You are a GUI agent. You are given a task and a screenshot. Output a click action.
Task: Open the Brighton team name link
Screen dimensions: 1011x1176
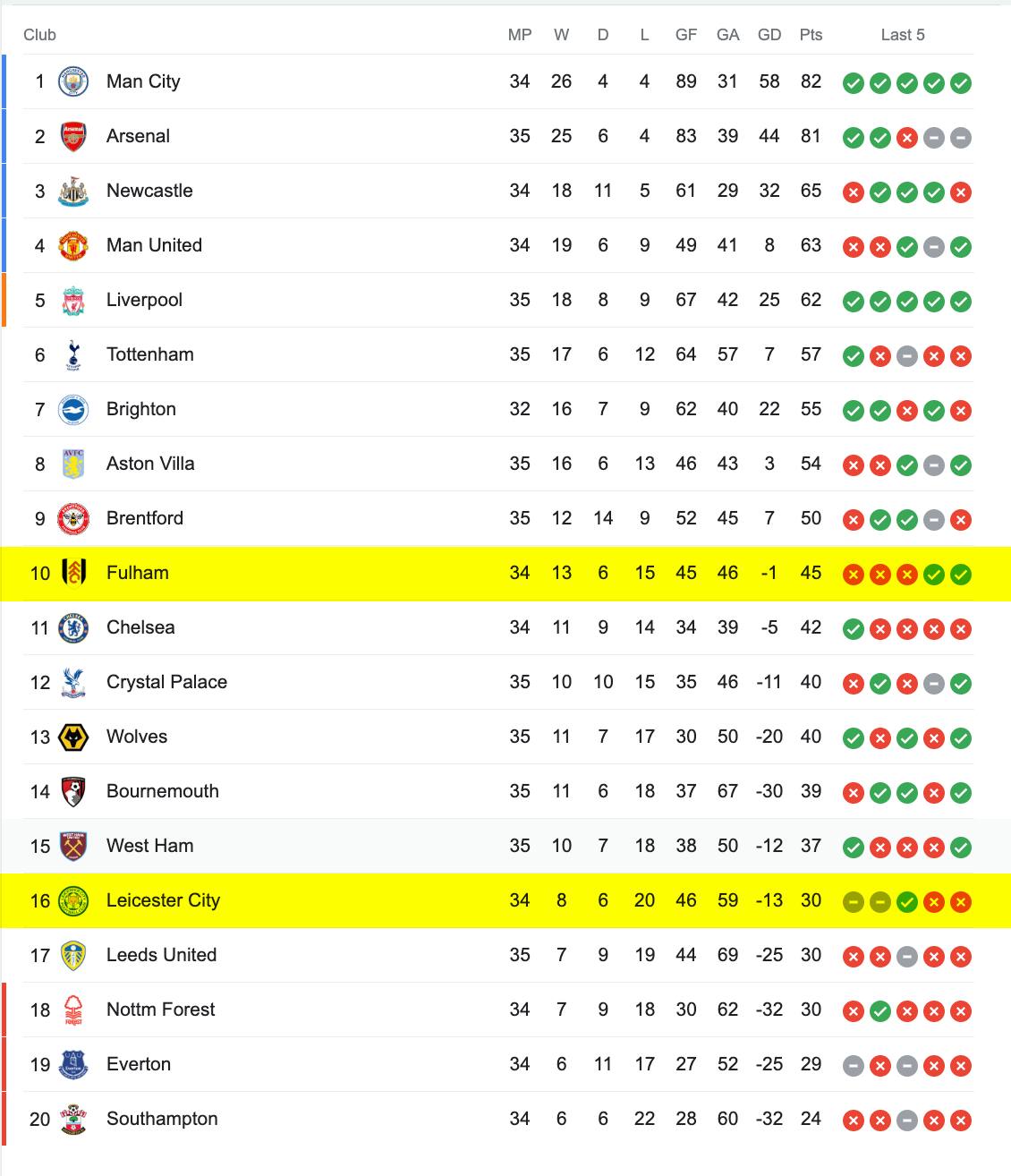141,409
